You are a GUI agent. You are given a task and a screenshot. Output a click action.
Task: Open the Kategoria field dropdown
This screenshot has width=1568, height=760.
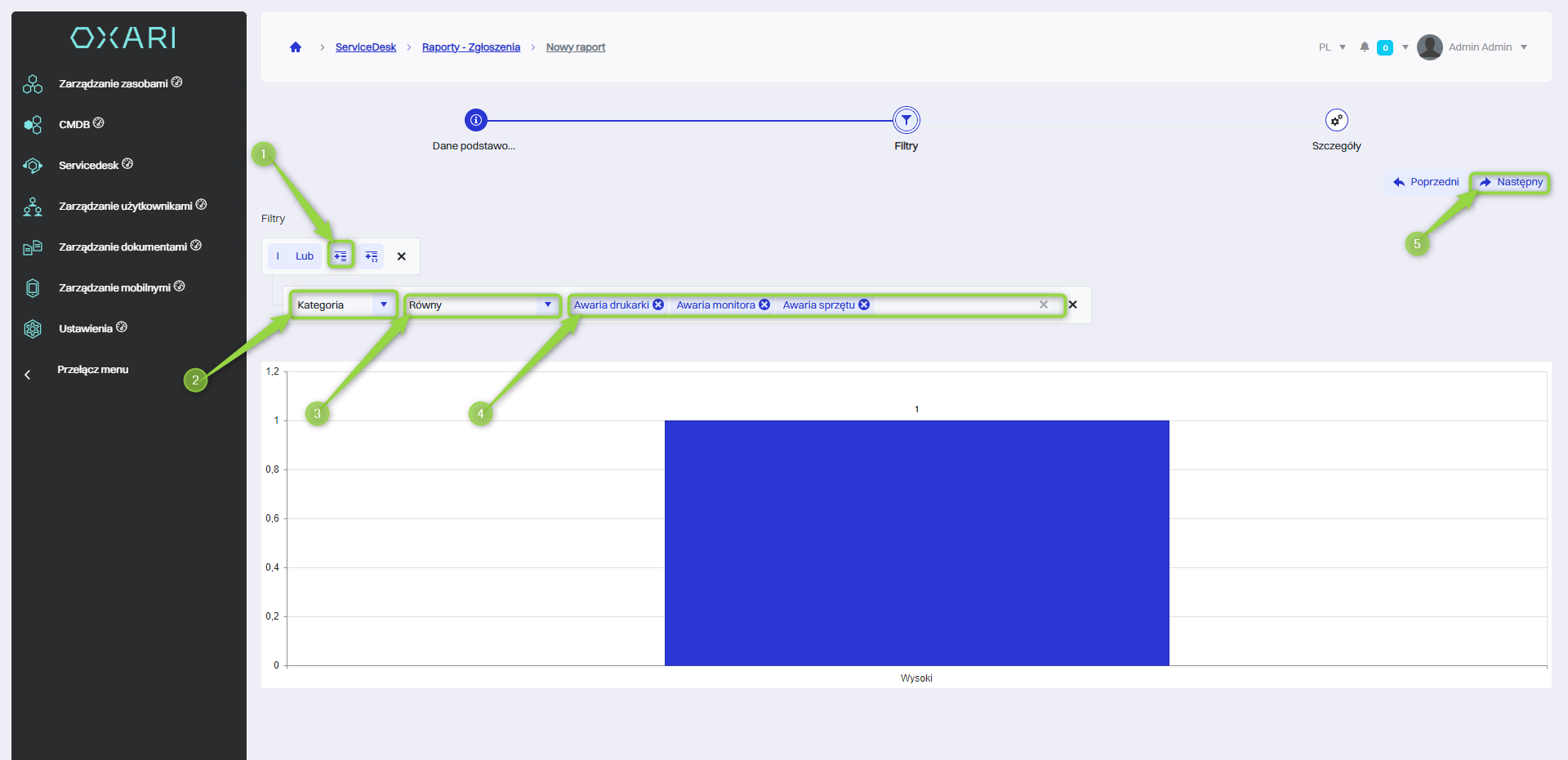click(x=343, y=304)
